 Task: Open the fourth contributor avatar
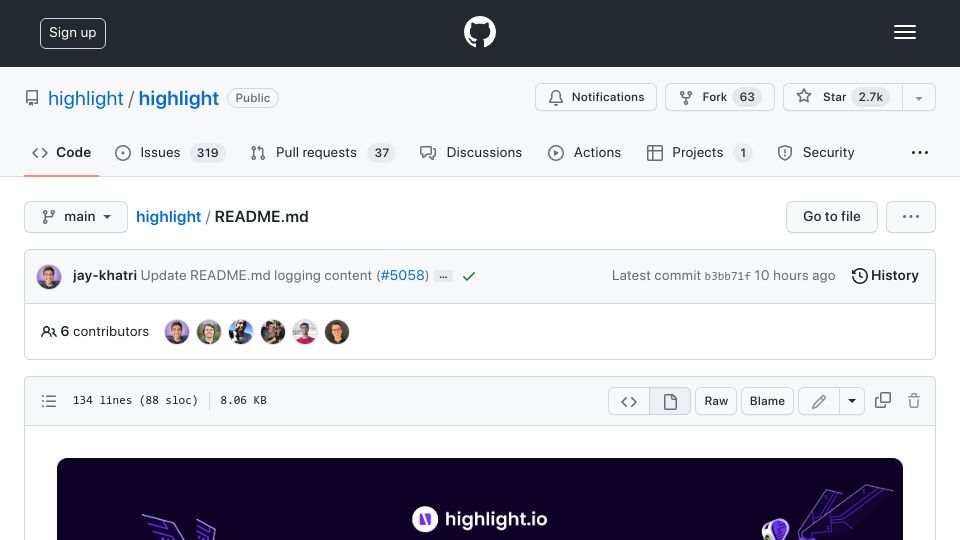(x=272, y=332)
